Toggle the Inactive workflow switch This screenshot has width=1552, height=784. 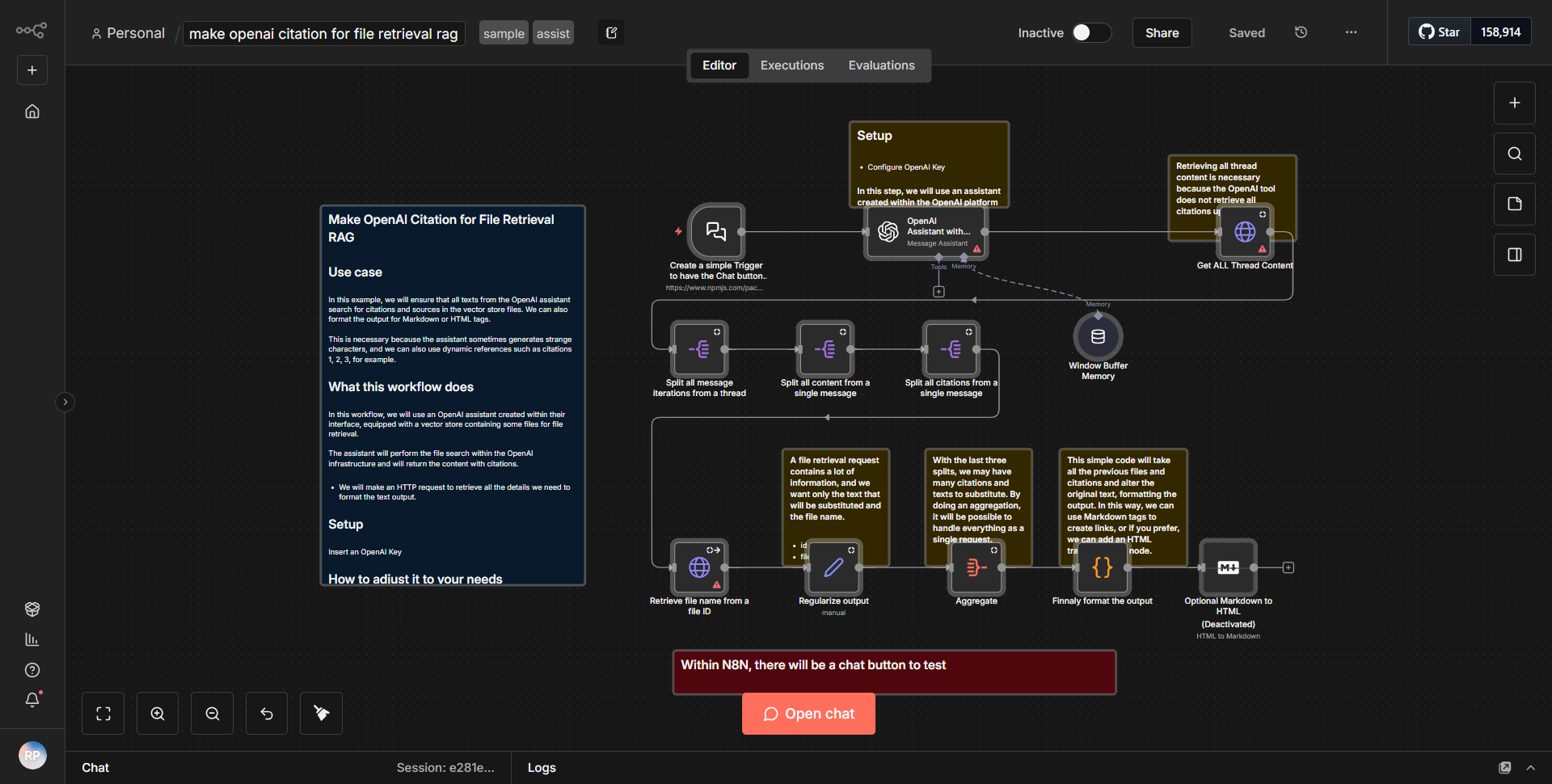click(x=1091, y=32)
